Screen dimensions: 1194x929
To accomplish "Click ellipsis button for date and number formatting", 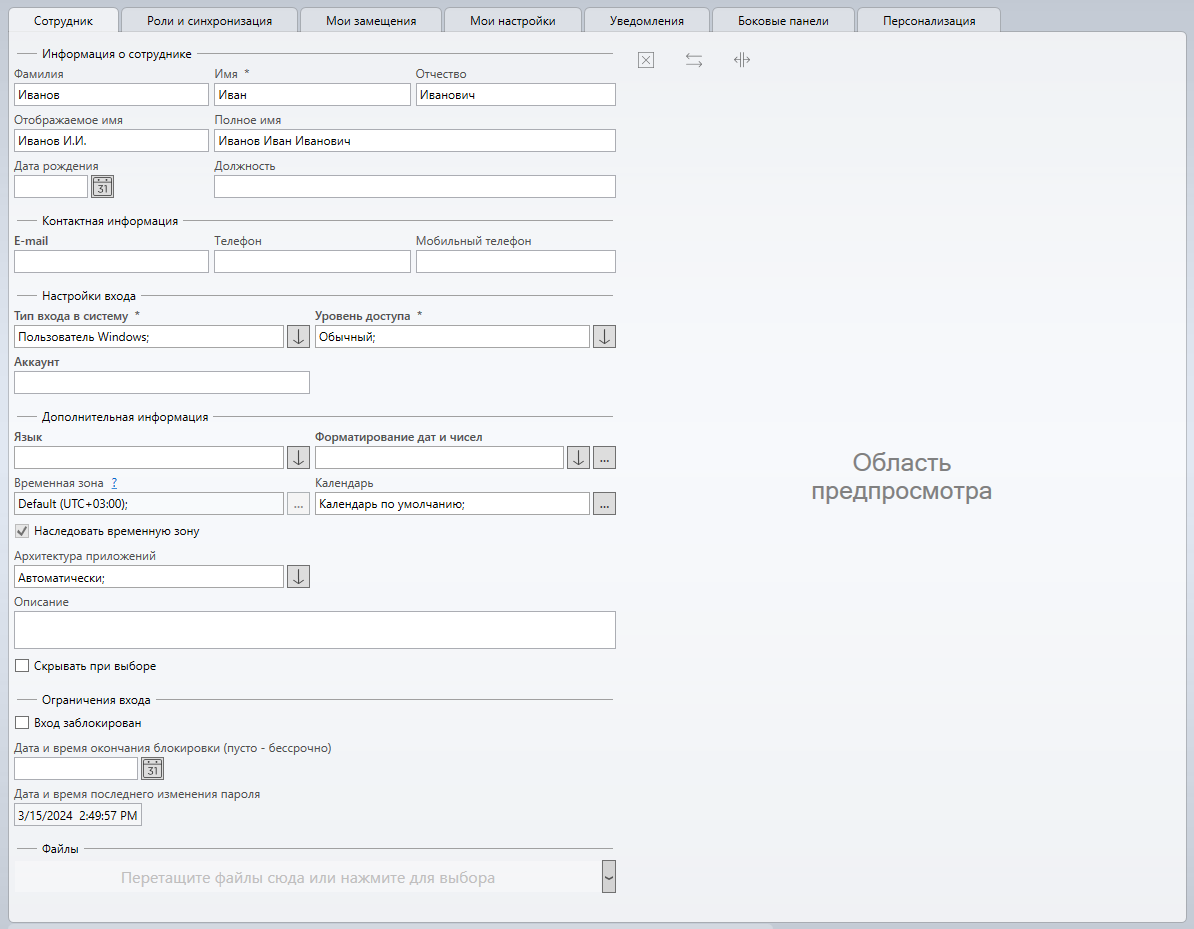I will click(604, 457).
